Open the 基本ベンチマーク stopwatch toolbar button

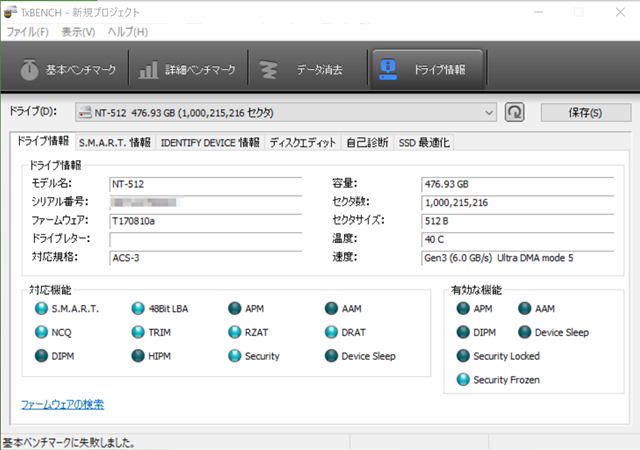(x=68, y=69)
